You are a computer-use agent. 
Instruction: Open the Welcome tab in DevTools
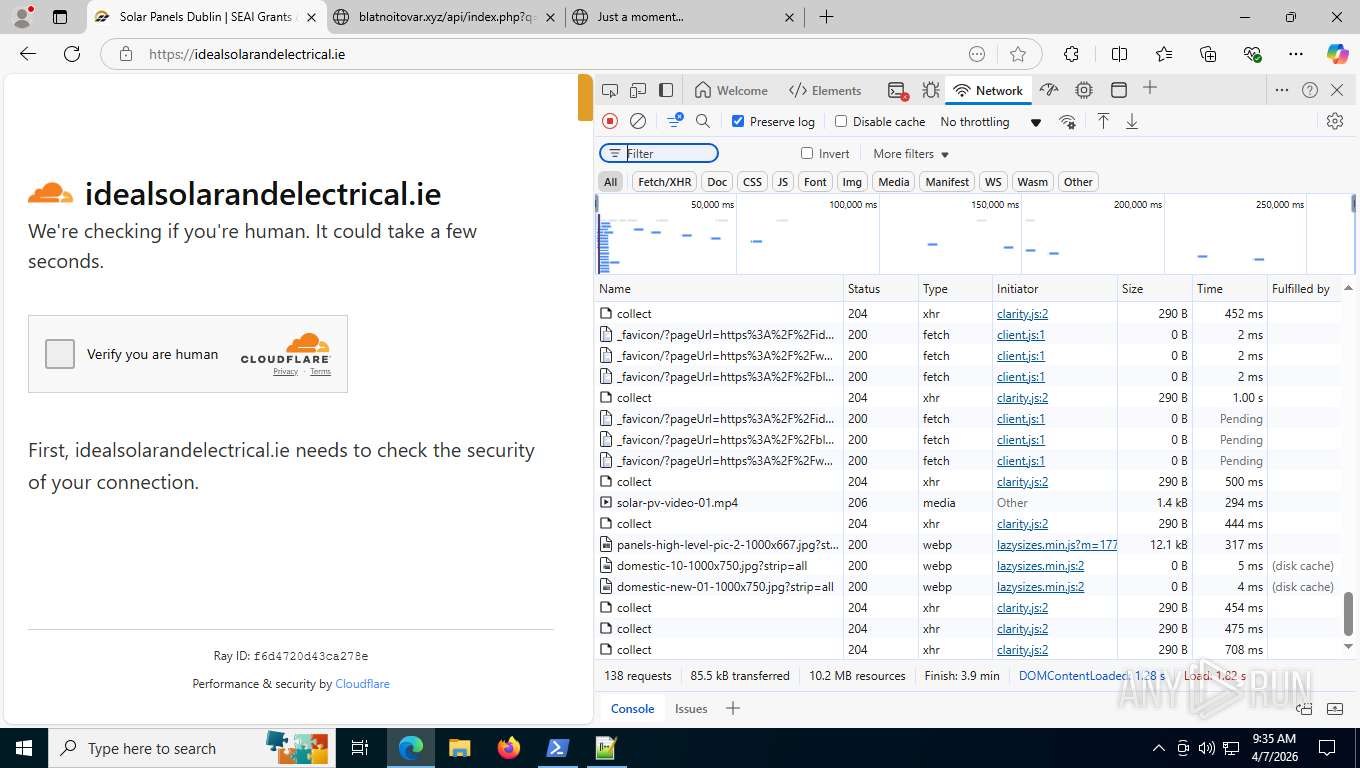point(732,90)
